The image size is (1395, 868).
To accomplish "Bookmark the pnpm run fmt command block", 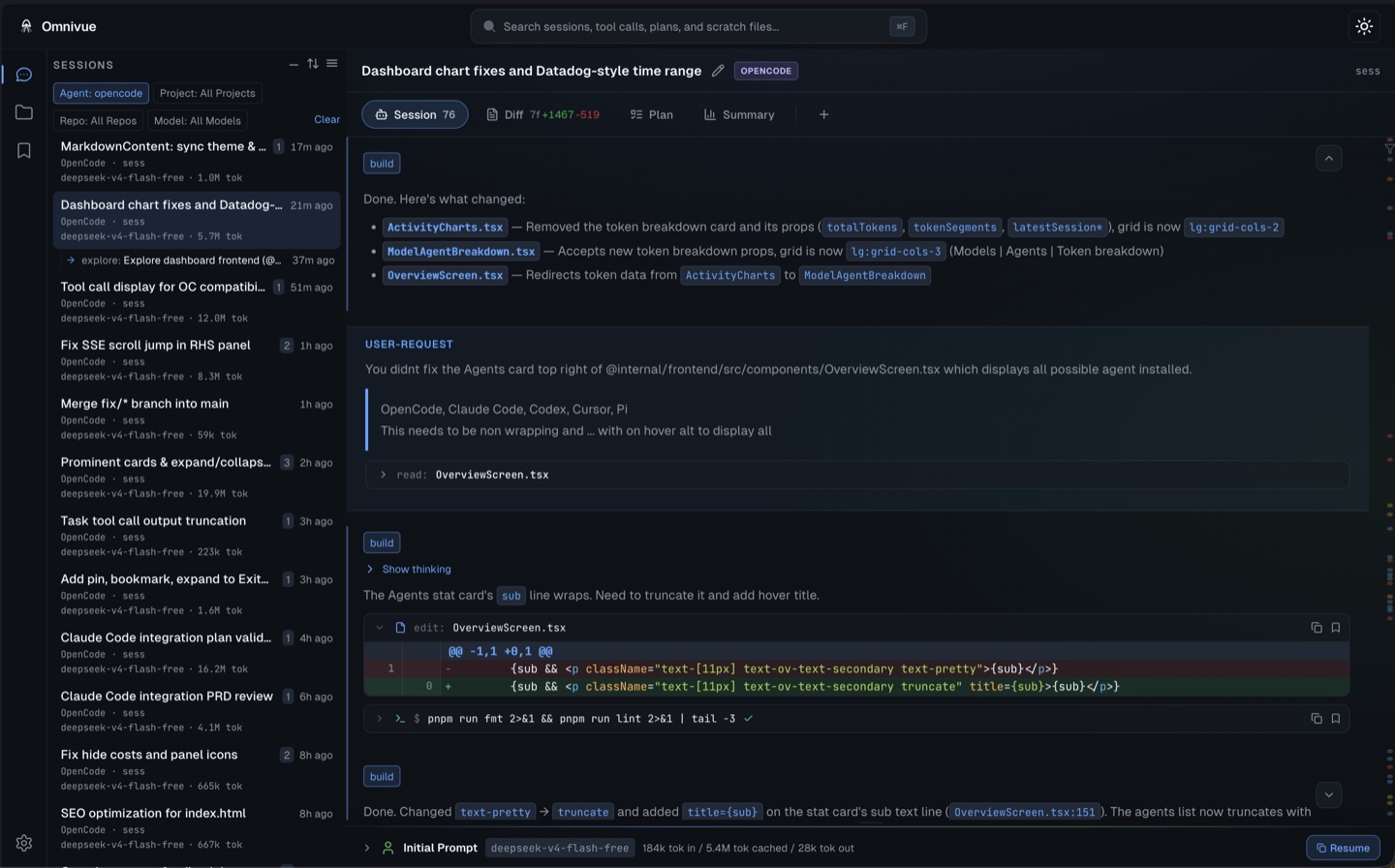I will click(1336, 719).
